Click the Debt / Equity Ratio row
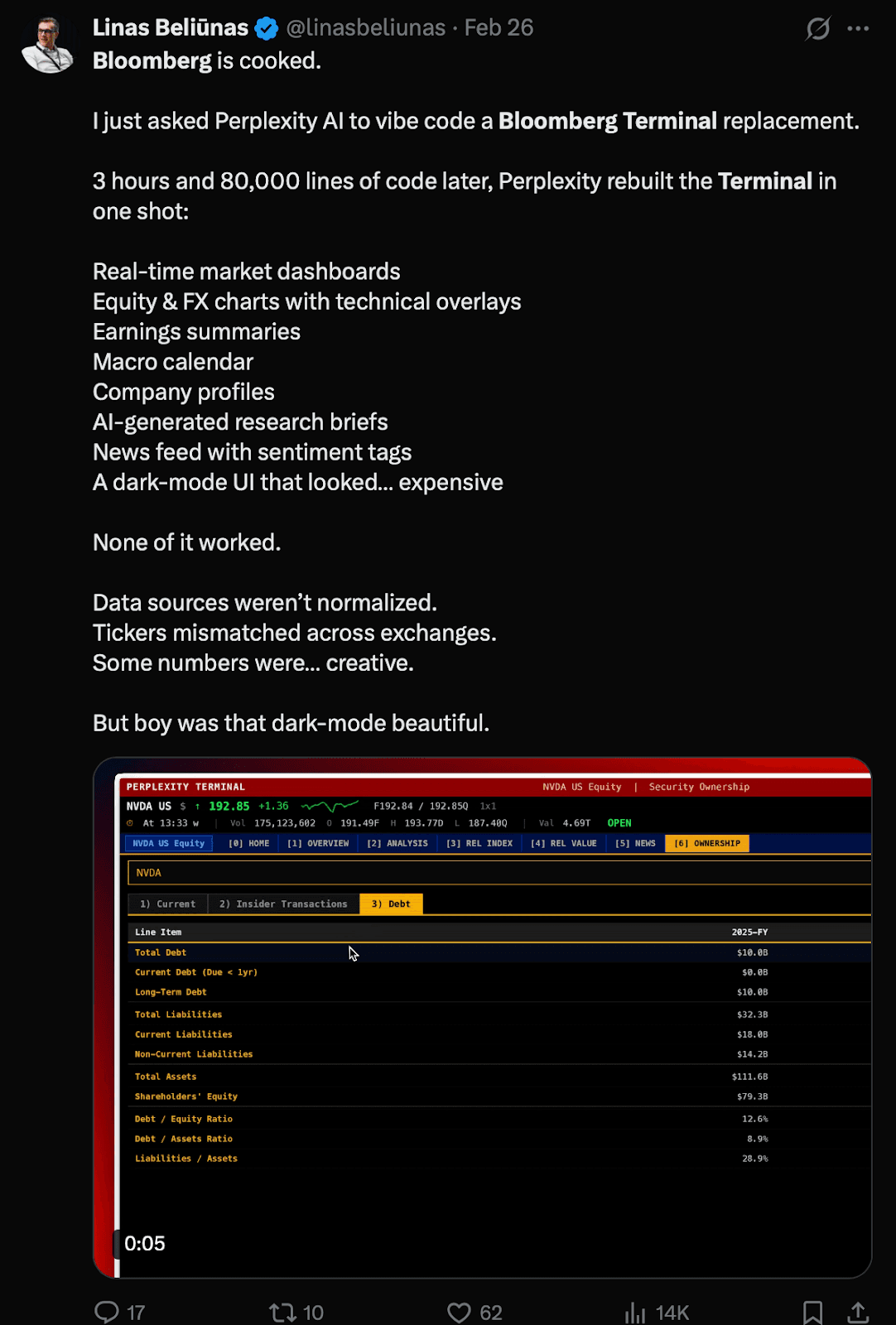This screenshot has height=1325, width=896. tap(499, 1119)
